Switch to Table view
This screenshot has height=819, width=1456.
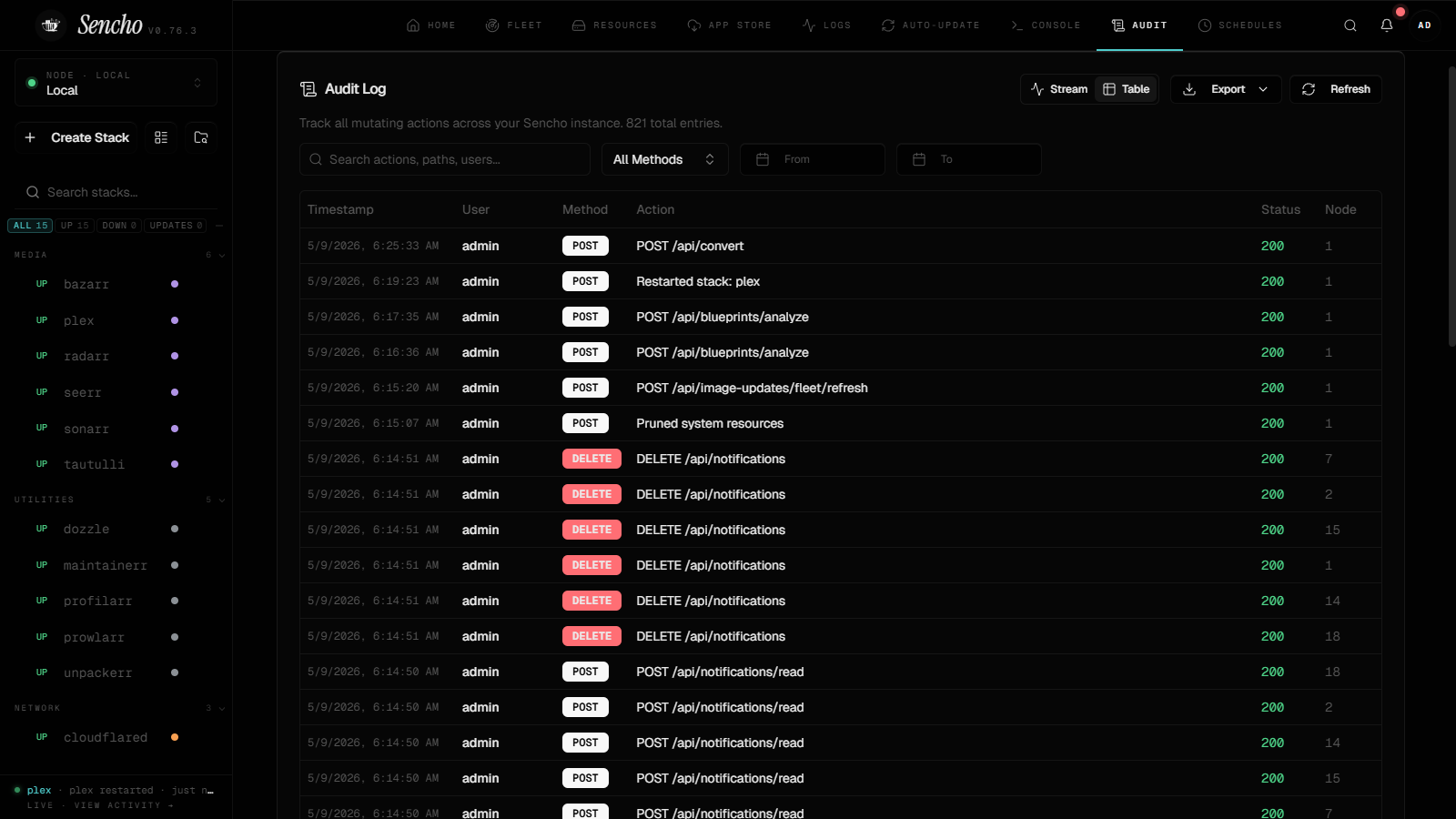[x=1127, y=89]
